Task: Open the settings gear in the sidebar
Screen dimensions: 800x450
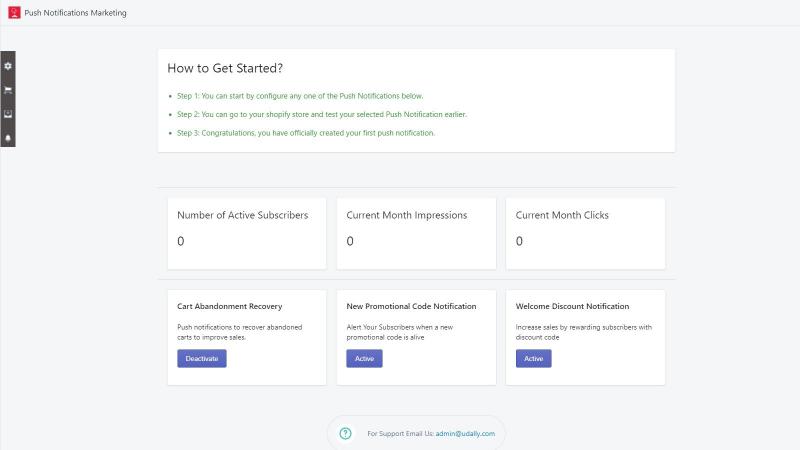Action: pyautogui.click(x=8, y=66)
